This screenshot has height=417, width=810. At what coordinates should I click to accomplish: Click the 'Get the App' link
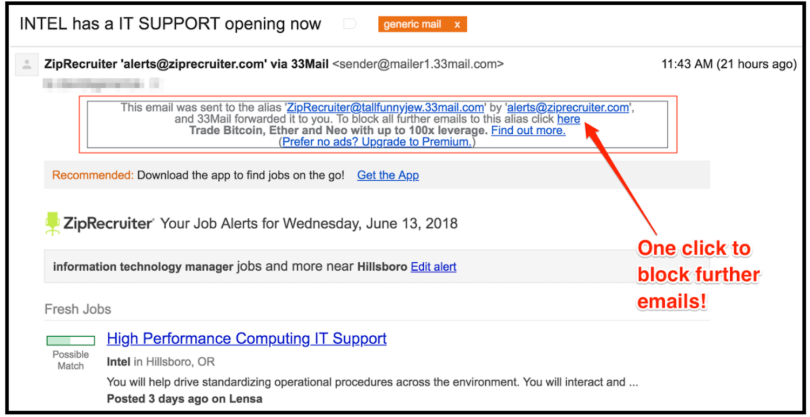pos(387,175)
